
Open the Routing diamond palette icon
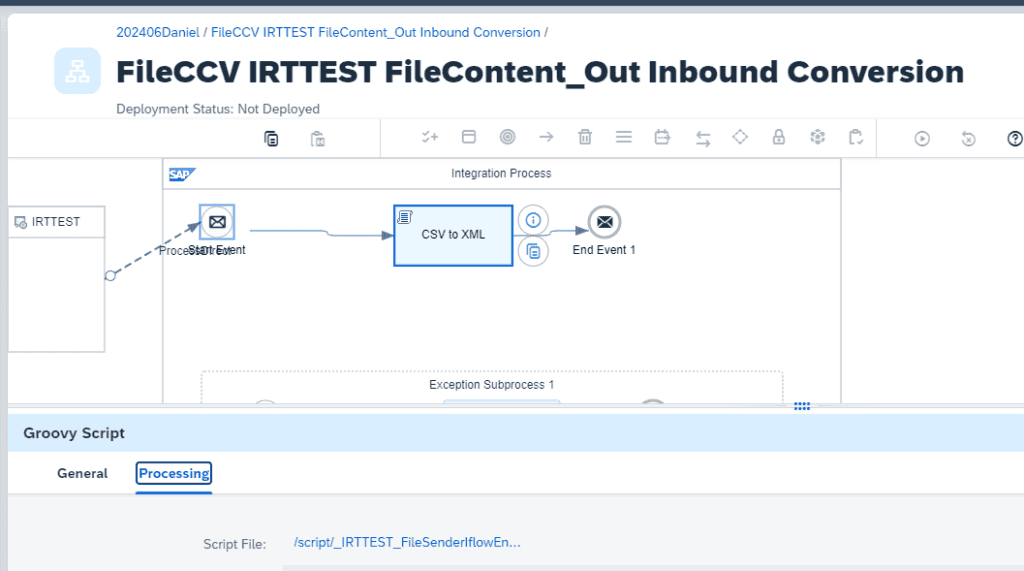(740, 137)
